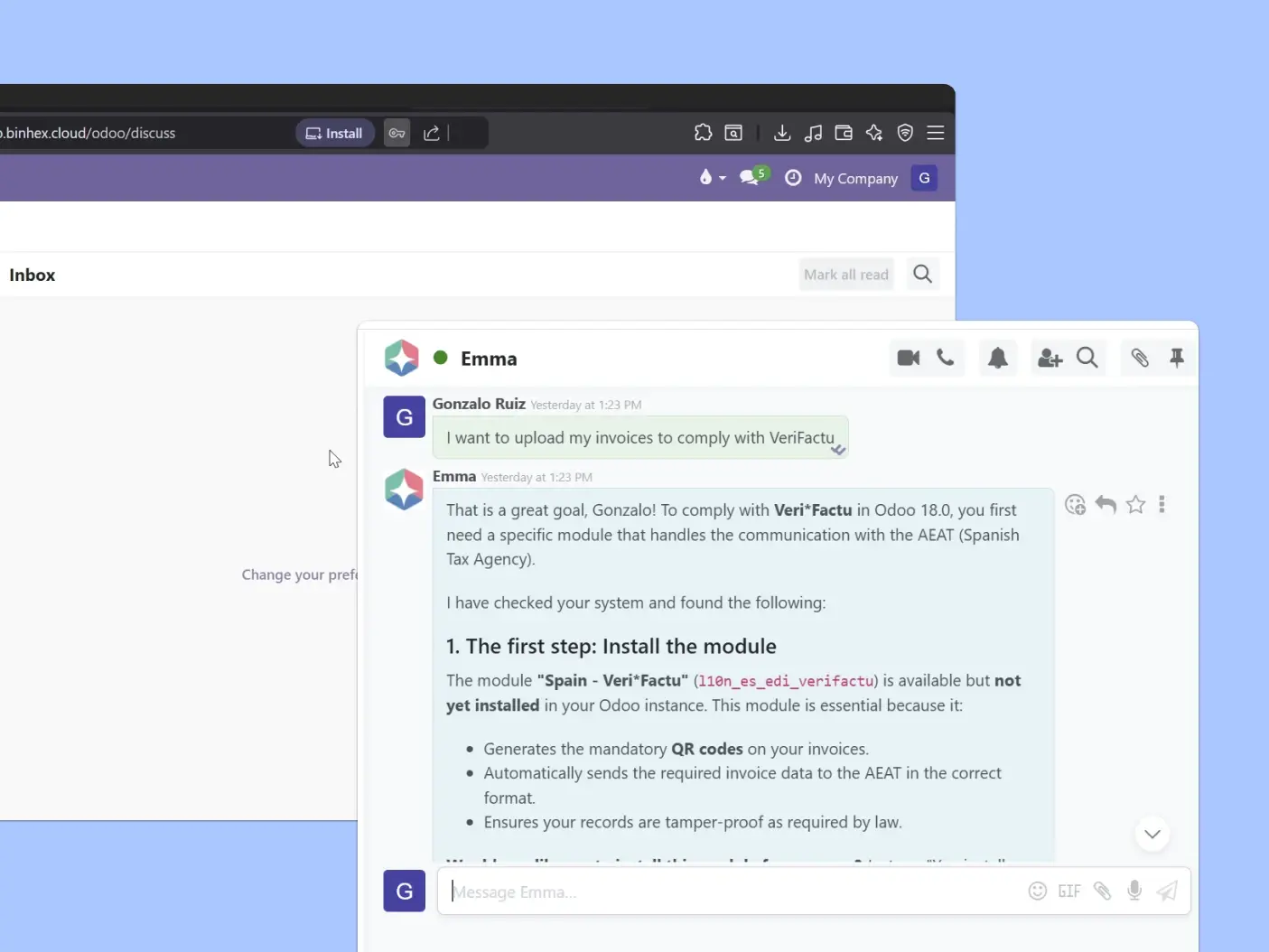The width and height of the screenshot is (1269, 952).
Task: Invite people using the add-user icon
Action: pyautogui.click(x=1050, y=359)
